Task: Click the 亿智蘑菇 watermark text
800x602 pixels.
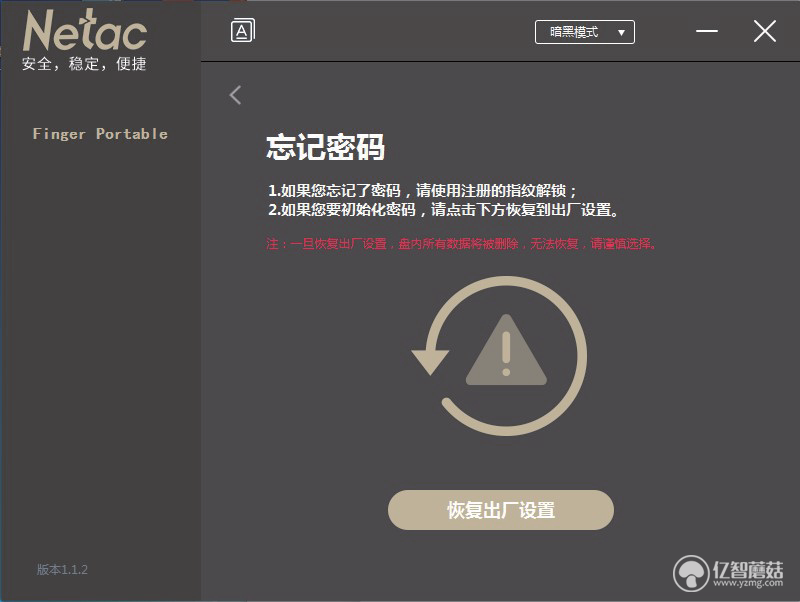Action: (x=748, y=568)
